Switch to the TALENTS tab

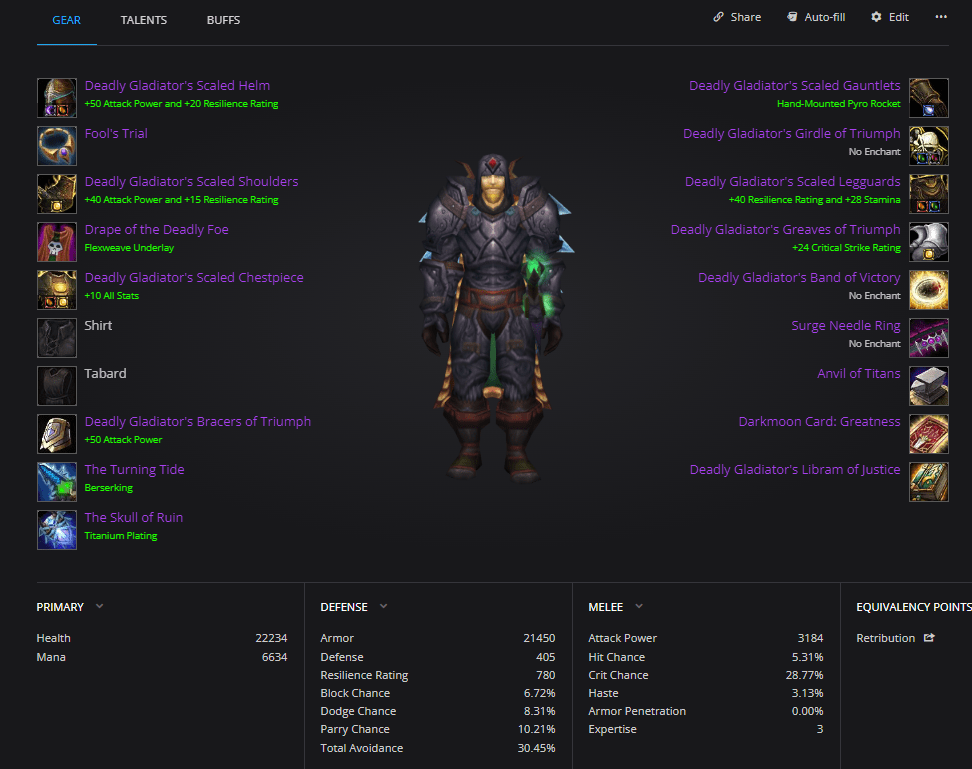144,20
